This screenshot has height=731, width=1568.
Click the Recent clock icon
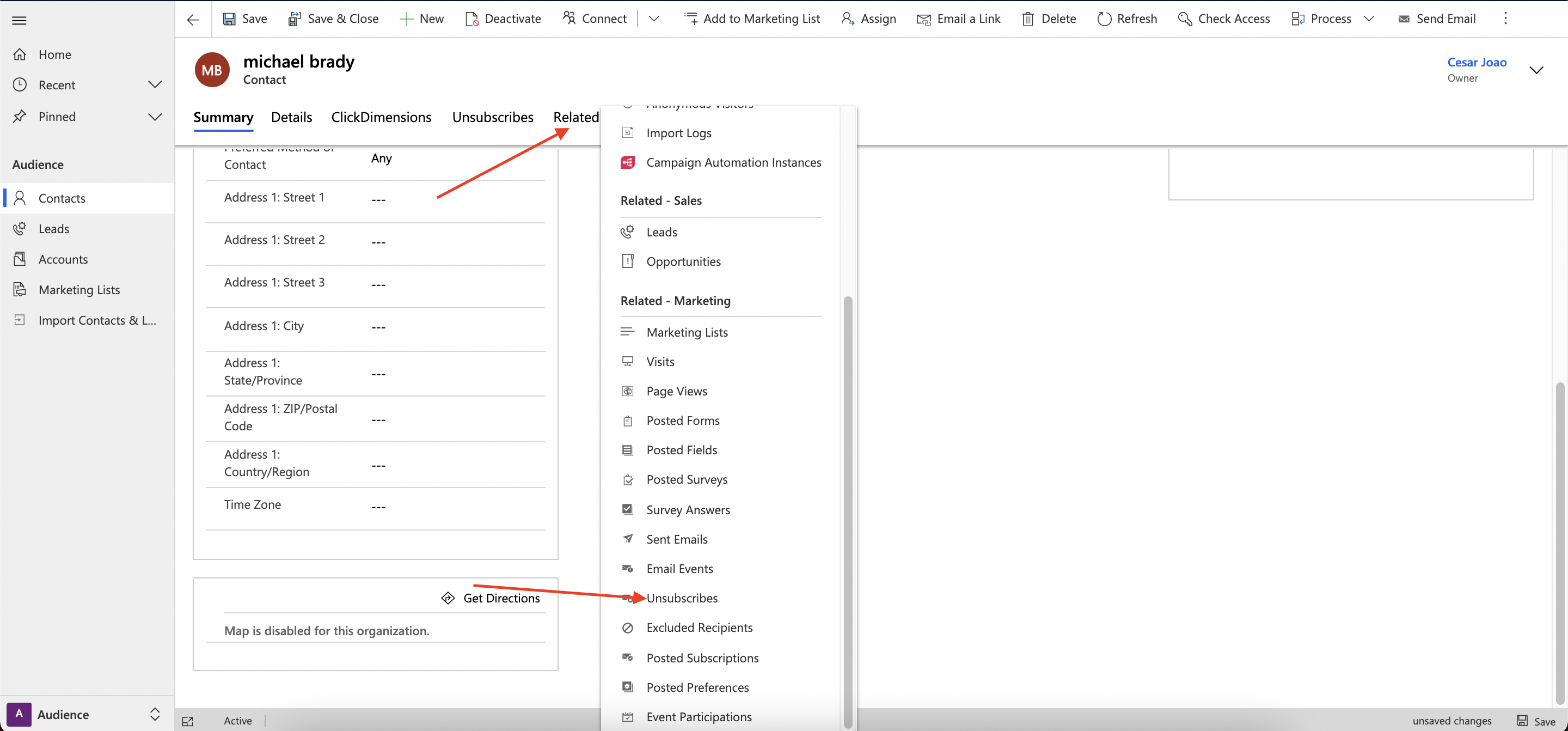tap(20, 84)
